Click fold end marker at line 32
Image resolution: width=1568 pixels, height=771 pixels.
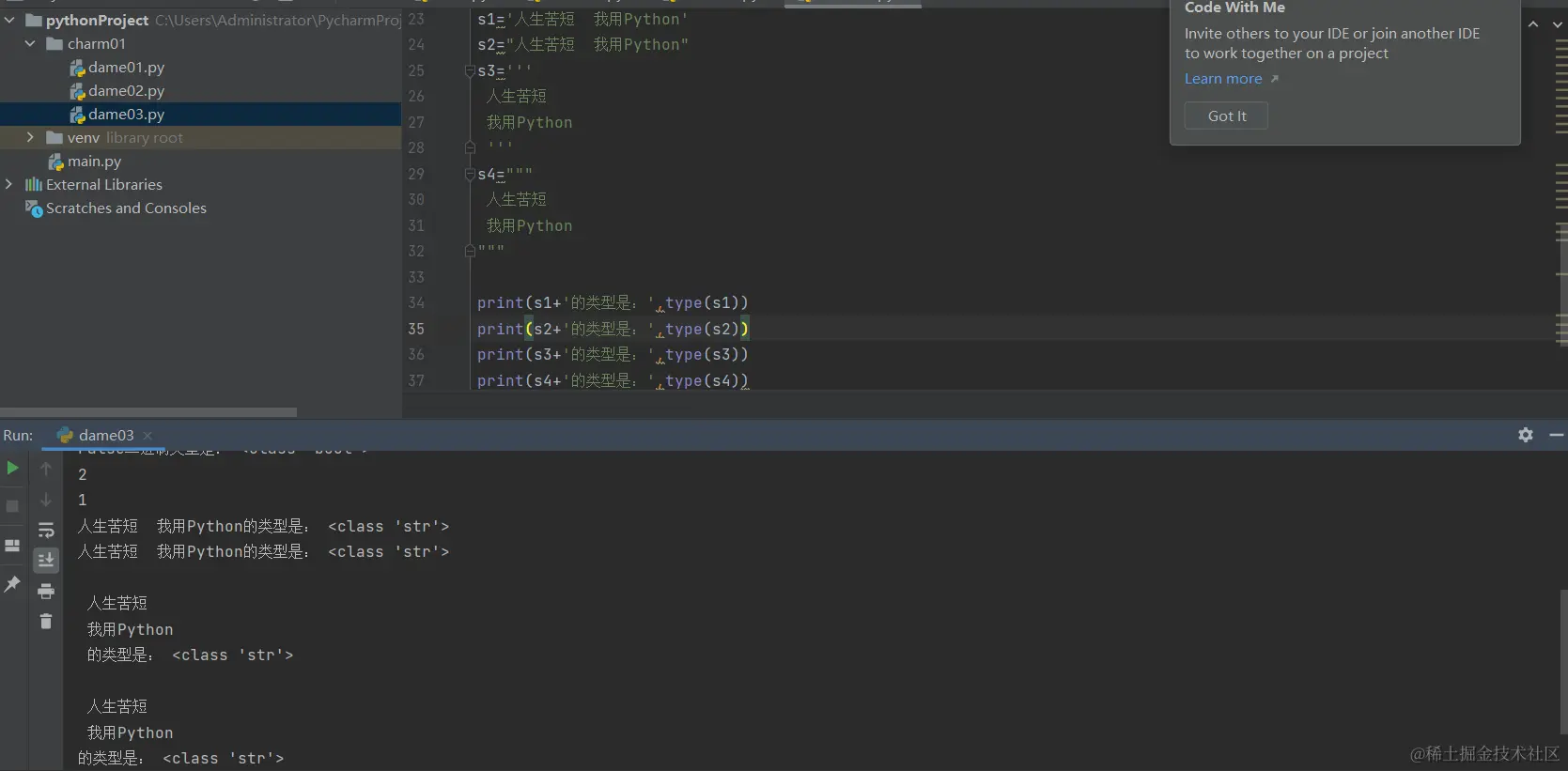coord(470,251)
